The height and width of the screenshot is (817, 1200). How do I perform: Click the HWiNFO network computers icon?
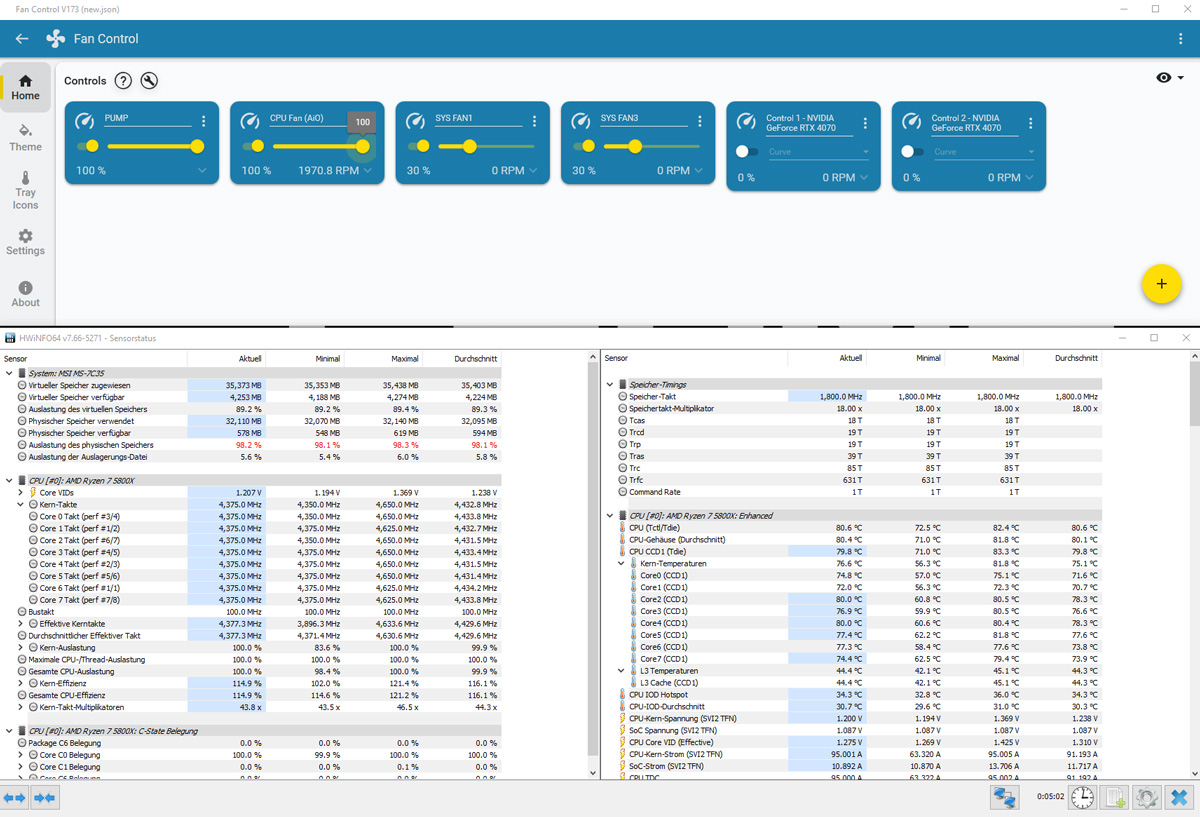1003,797
